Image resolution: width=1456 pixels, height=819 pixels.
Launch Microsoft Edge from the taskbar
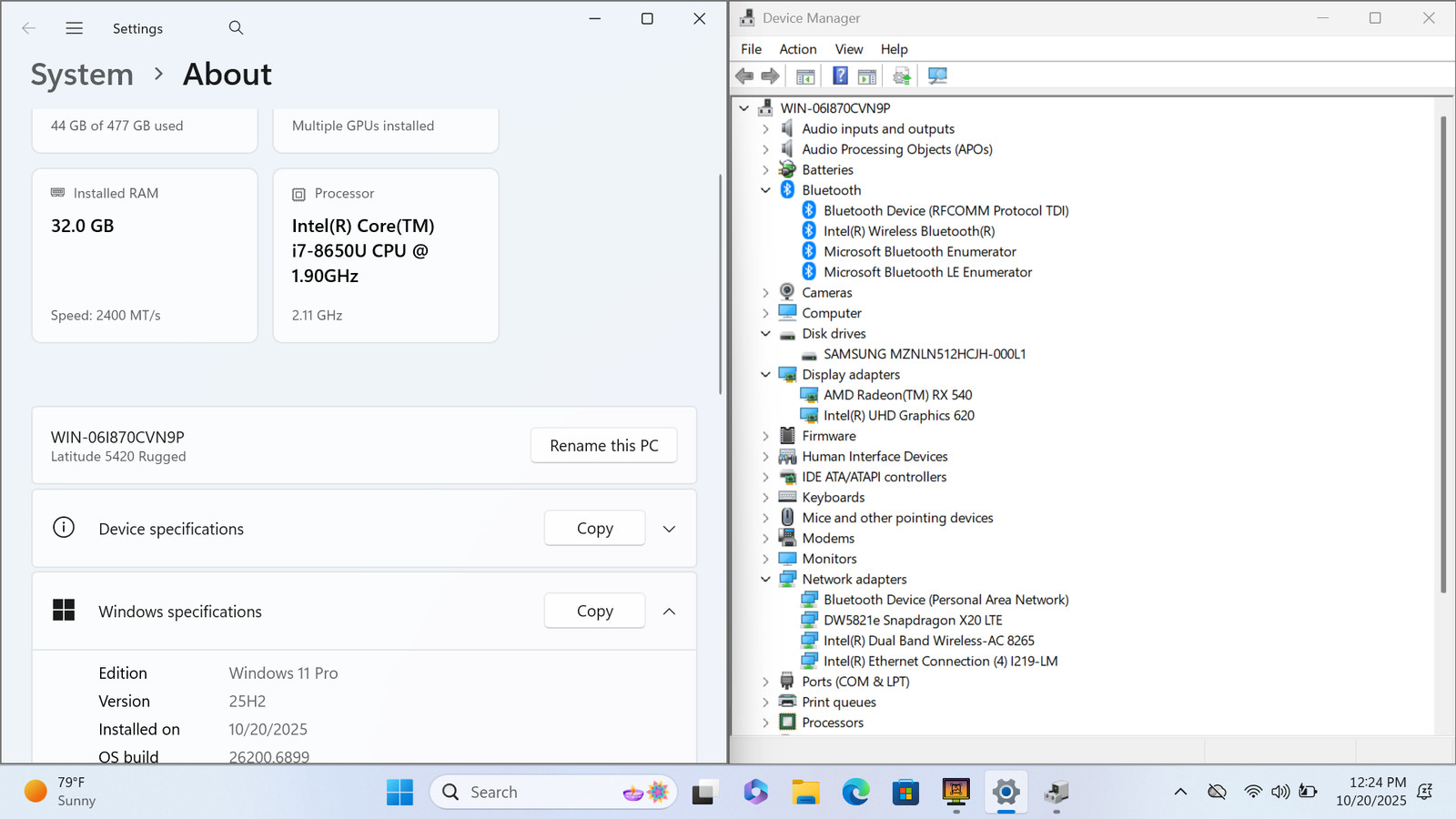pyautogui.click(x=855, y=792)
